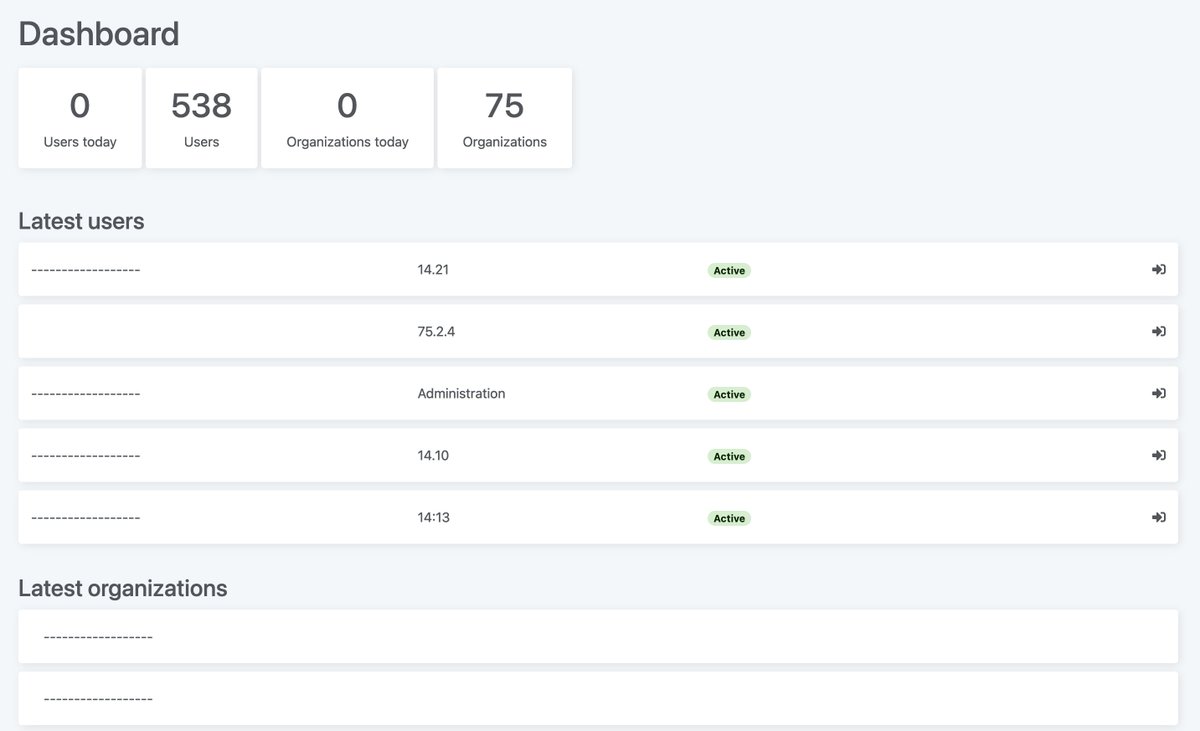Viewport: 1200px width, 731px height.
Task: Click the sign-in icon in the 14.10 row
Action: tap(1158, 456)
